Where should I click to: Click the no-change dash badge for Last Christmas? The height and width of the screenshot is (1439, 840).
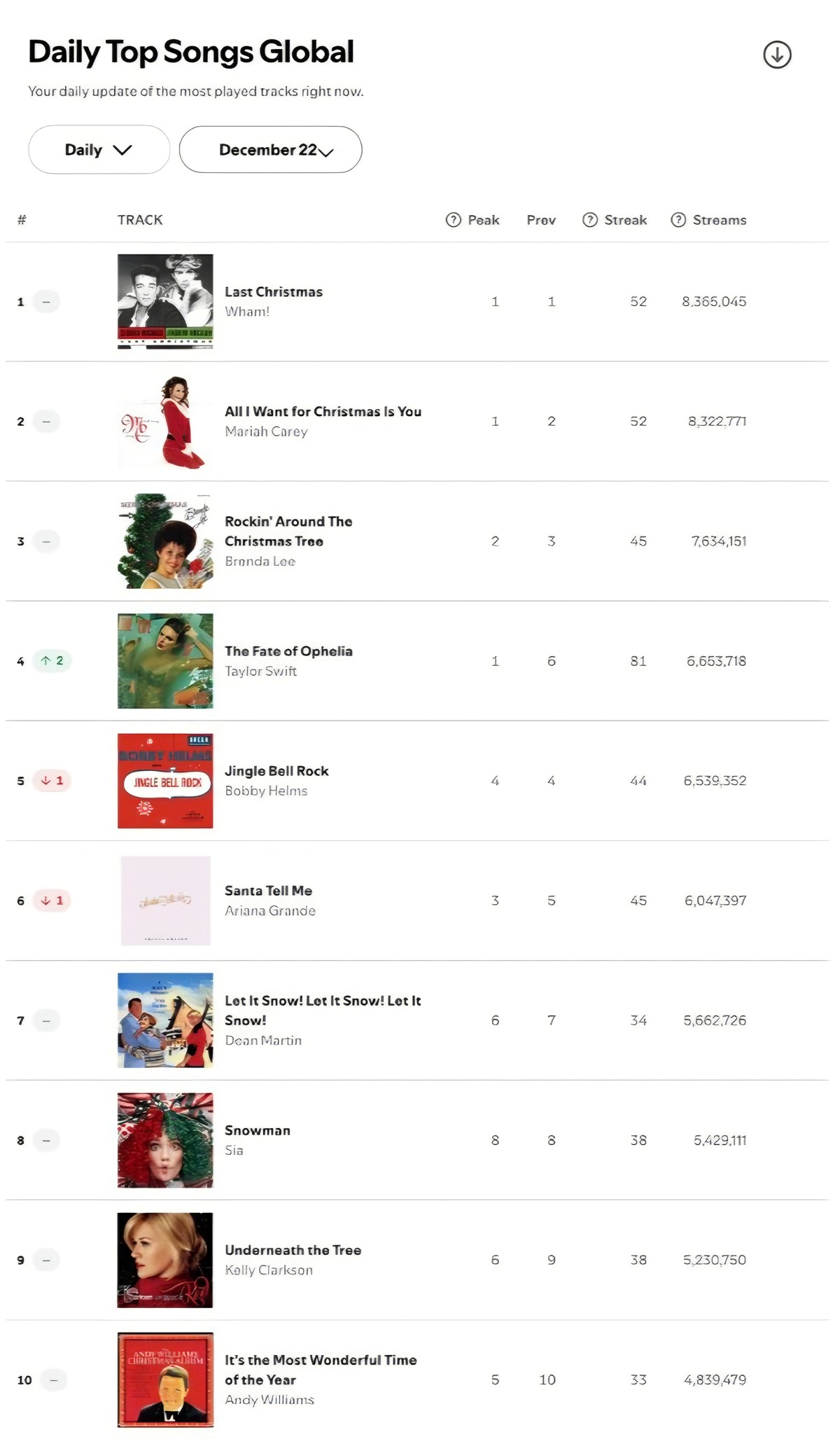46,302
